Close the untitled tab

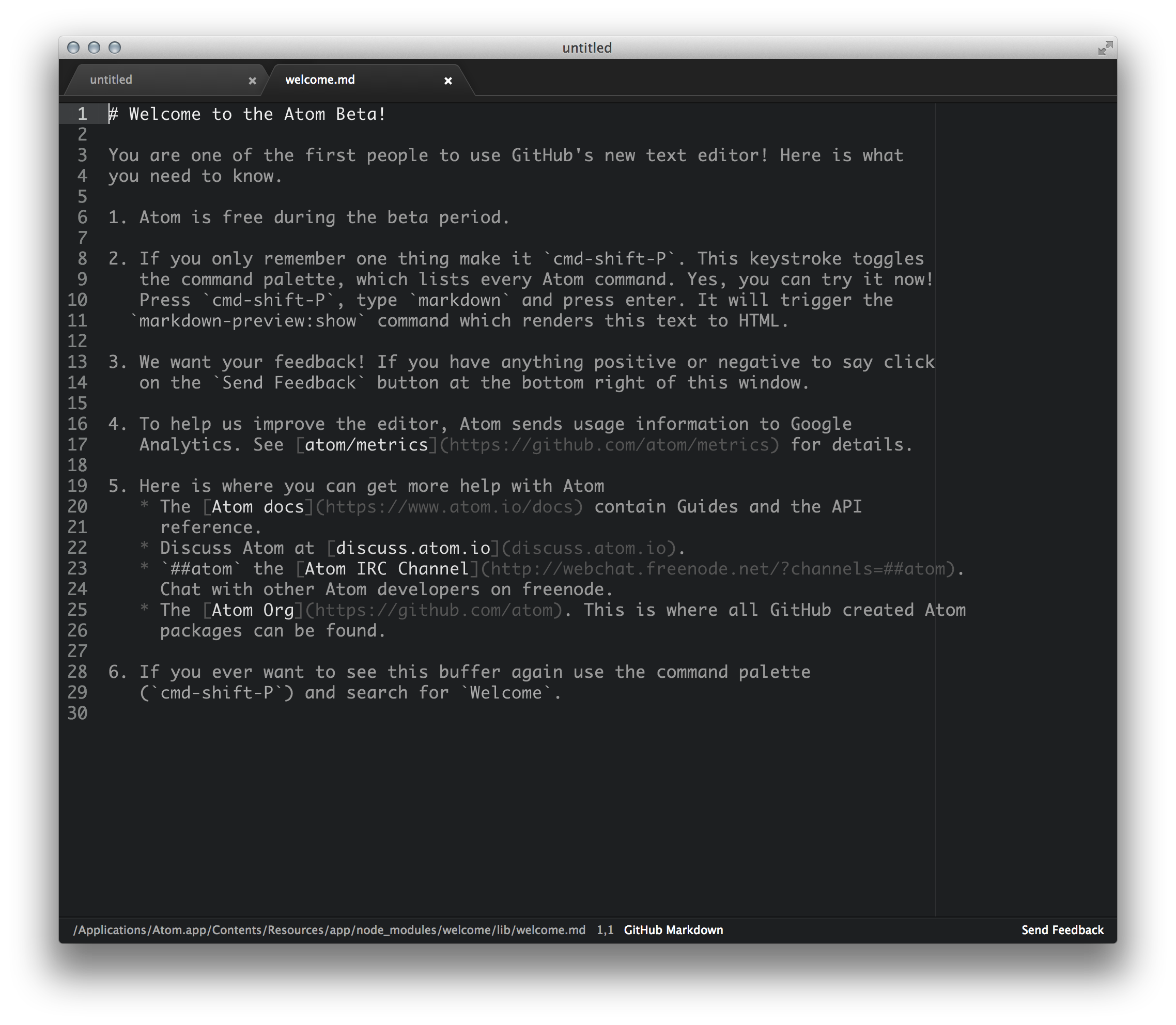[x=252, y=81]
